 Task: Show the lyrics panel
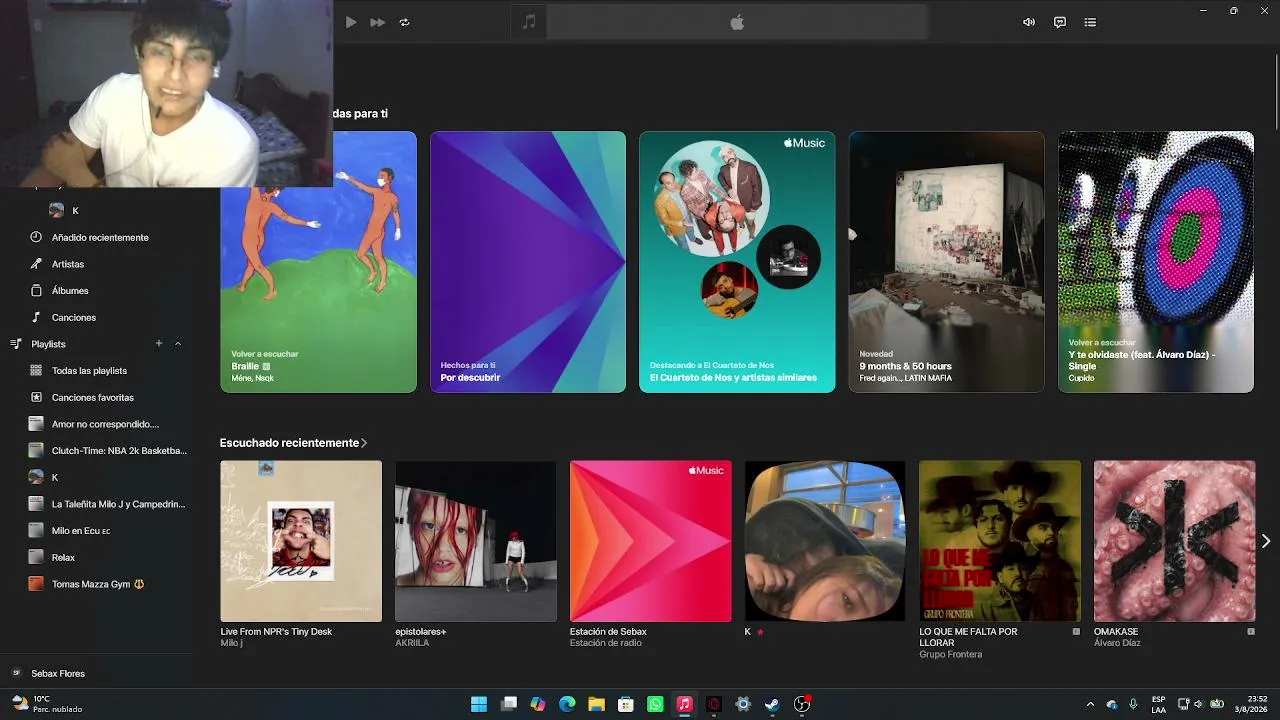coord(1060,22)
